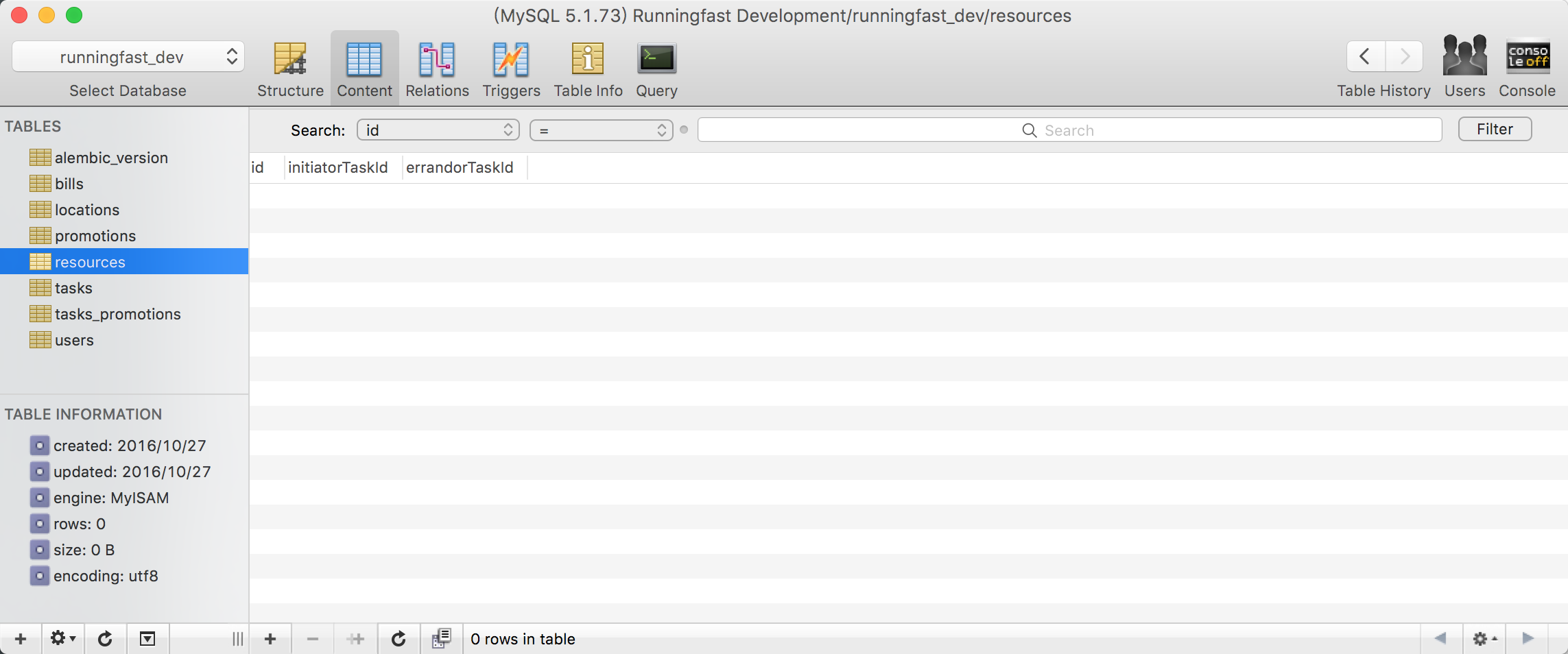Sort by the errandorTaskId column header
Screen dimensions: 1568x654
(464, 168)
